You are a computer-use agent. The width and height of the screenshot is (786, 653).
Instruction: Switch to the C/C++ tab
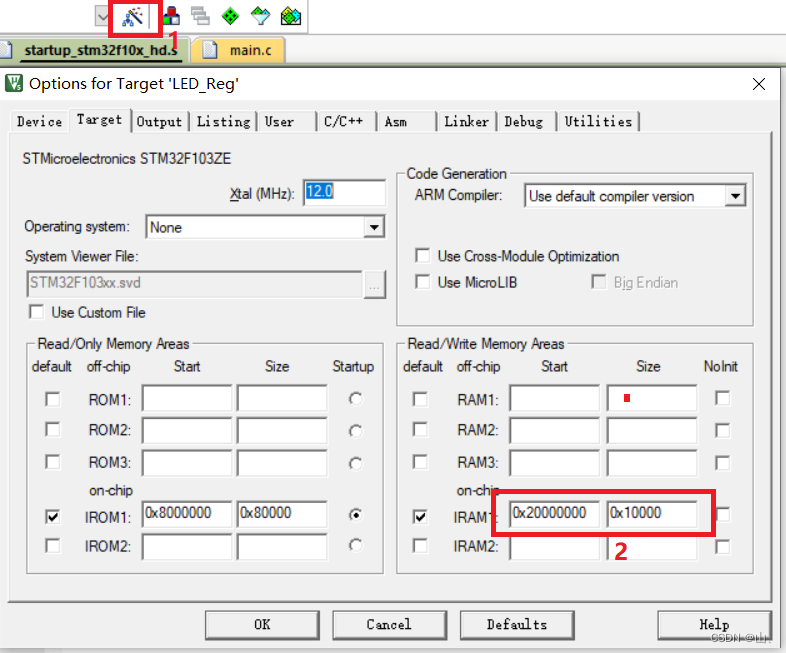tap(346, 122)
